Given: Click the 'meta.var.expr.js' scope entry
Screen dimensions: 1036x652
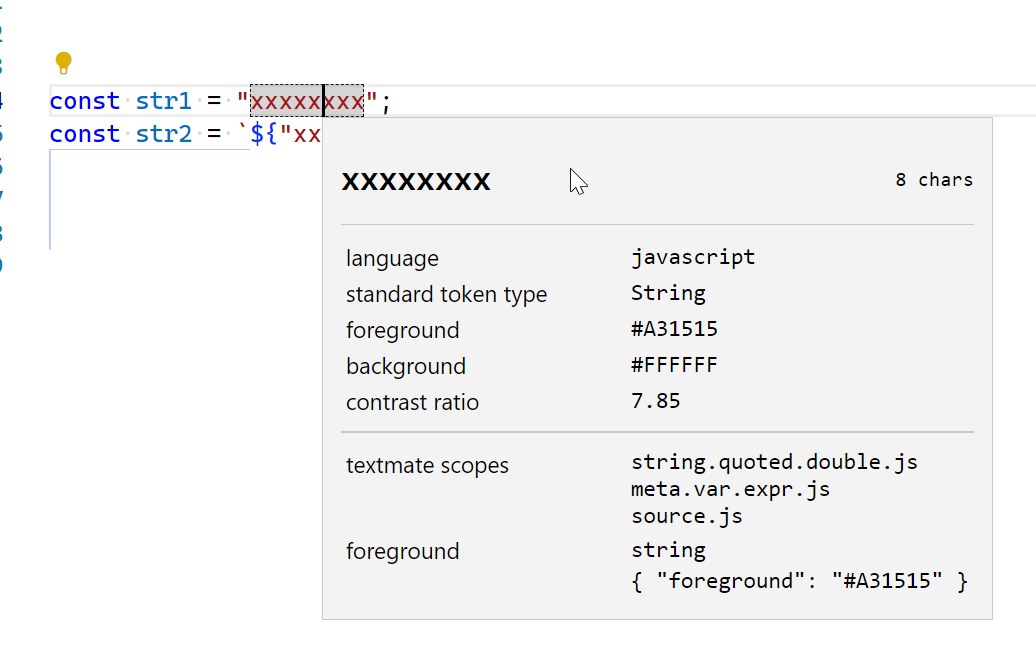Looking at the screenshot, I should click(731, 489).
